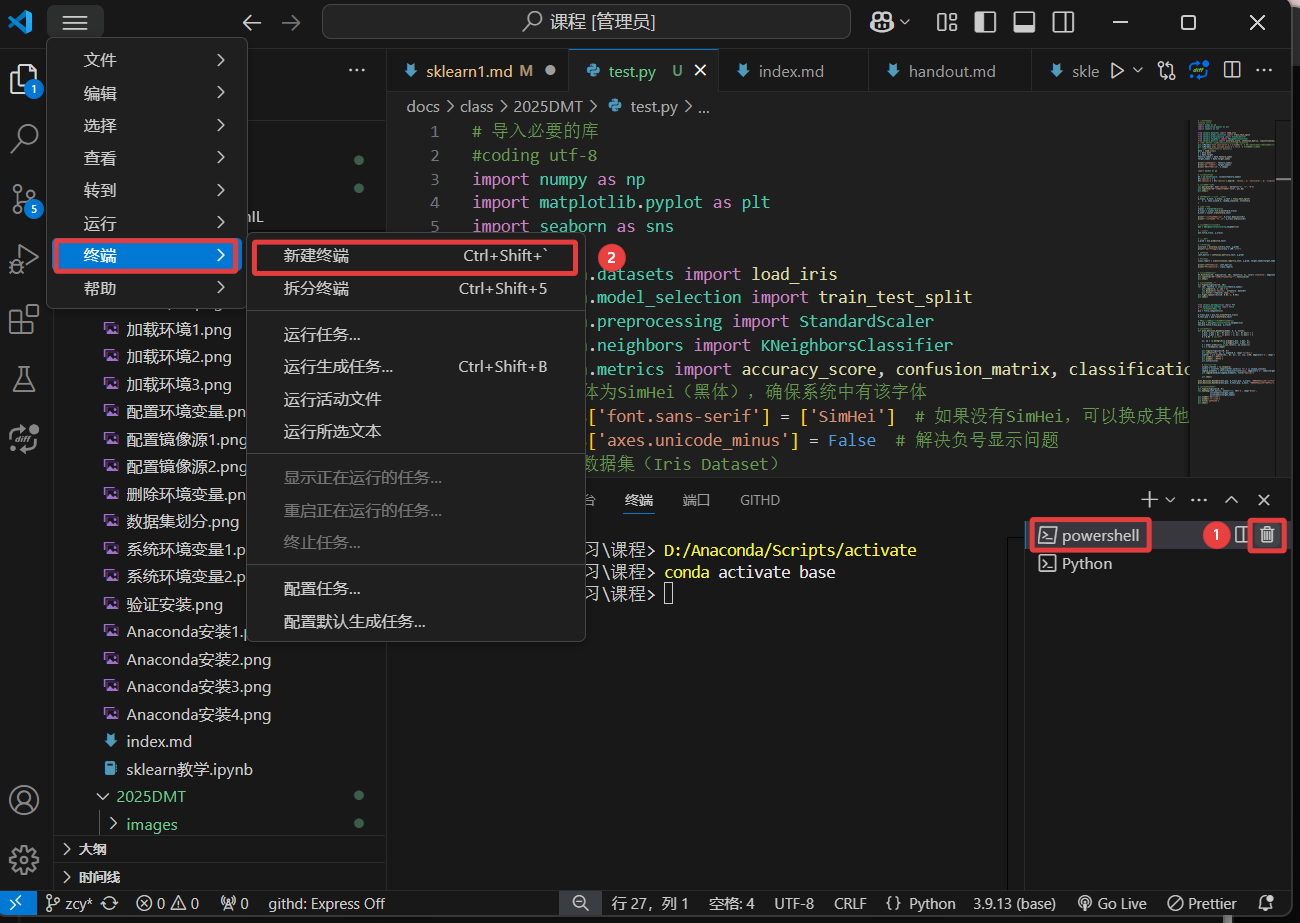
Task: Open the Explorer view in activity bar
Action: [23, 80]
